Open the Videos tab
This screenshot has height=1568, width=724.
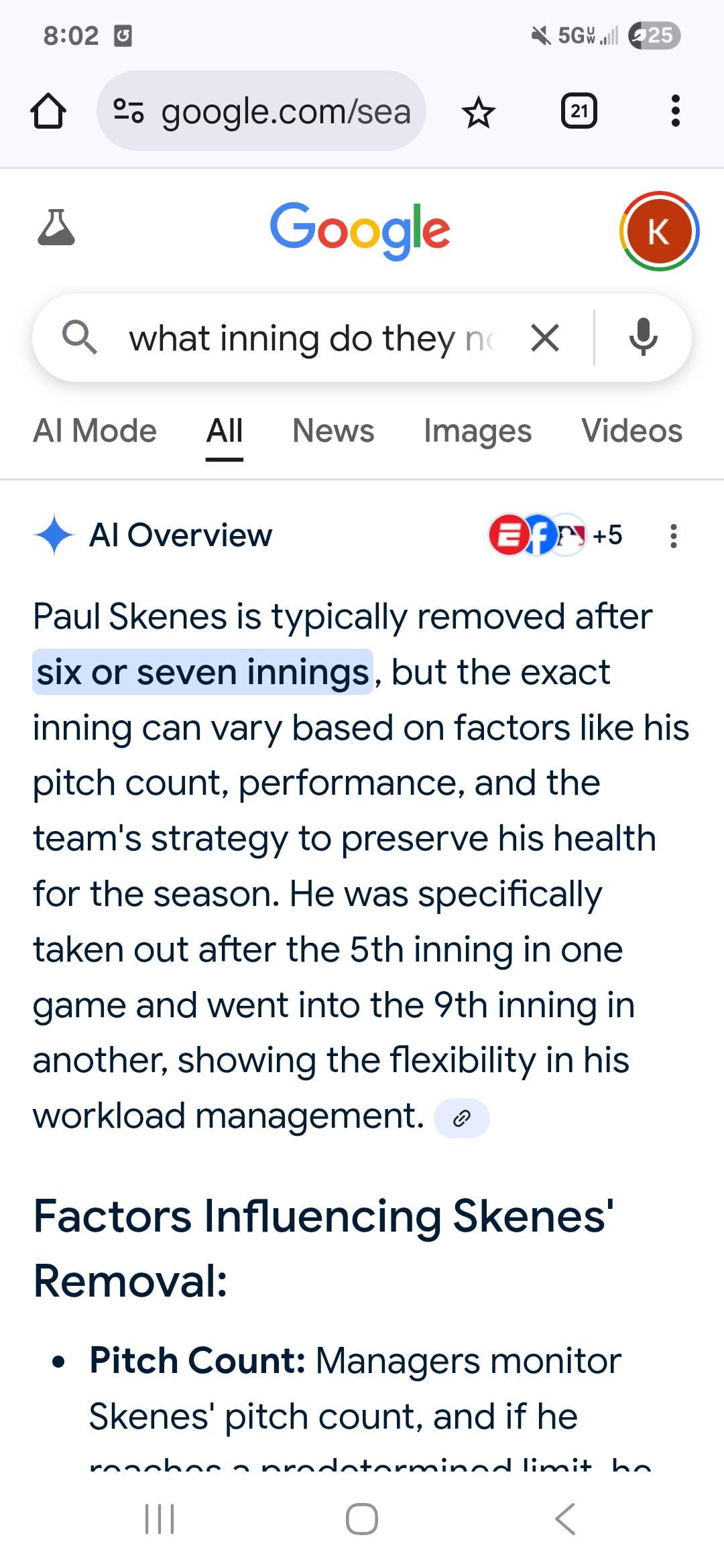coord(631,431)
